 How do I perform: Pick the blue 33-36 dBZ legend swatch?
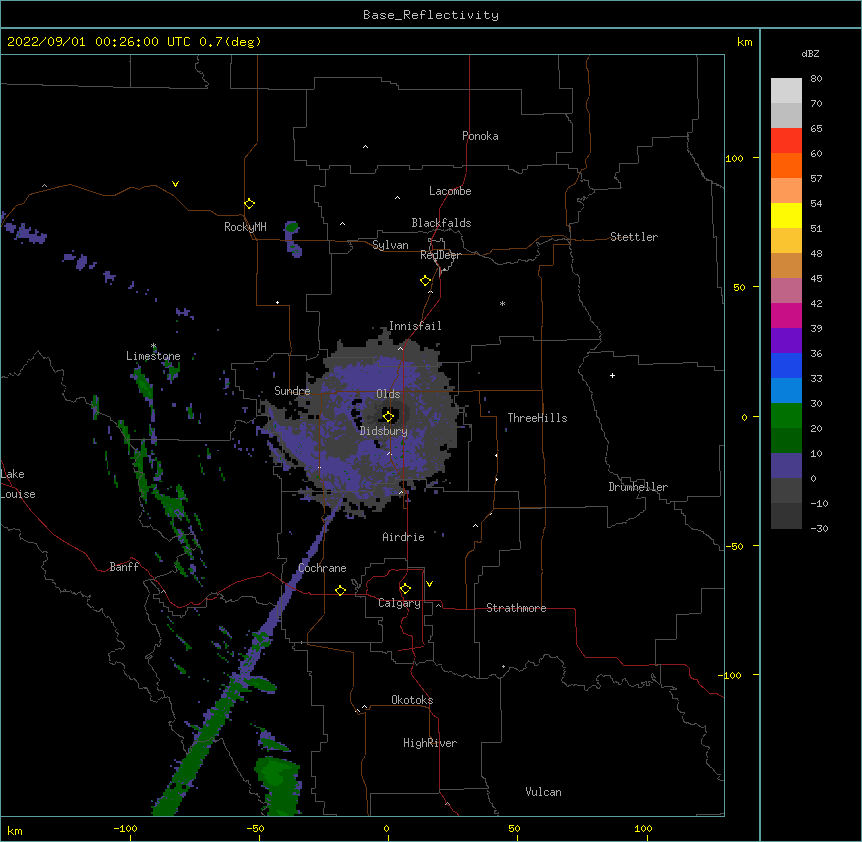pos(786,365)
